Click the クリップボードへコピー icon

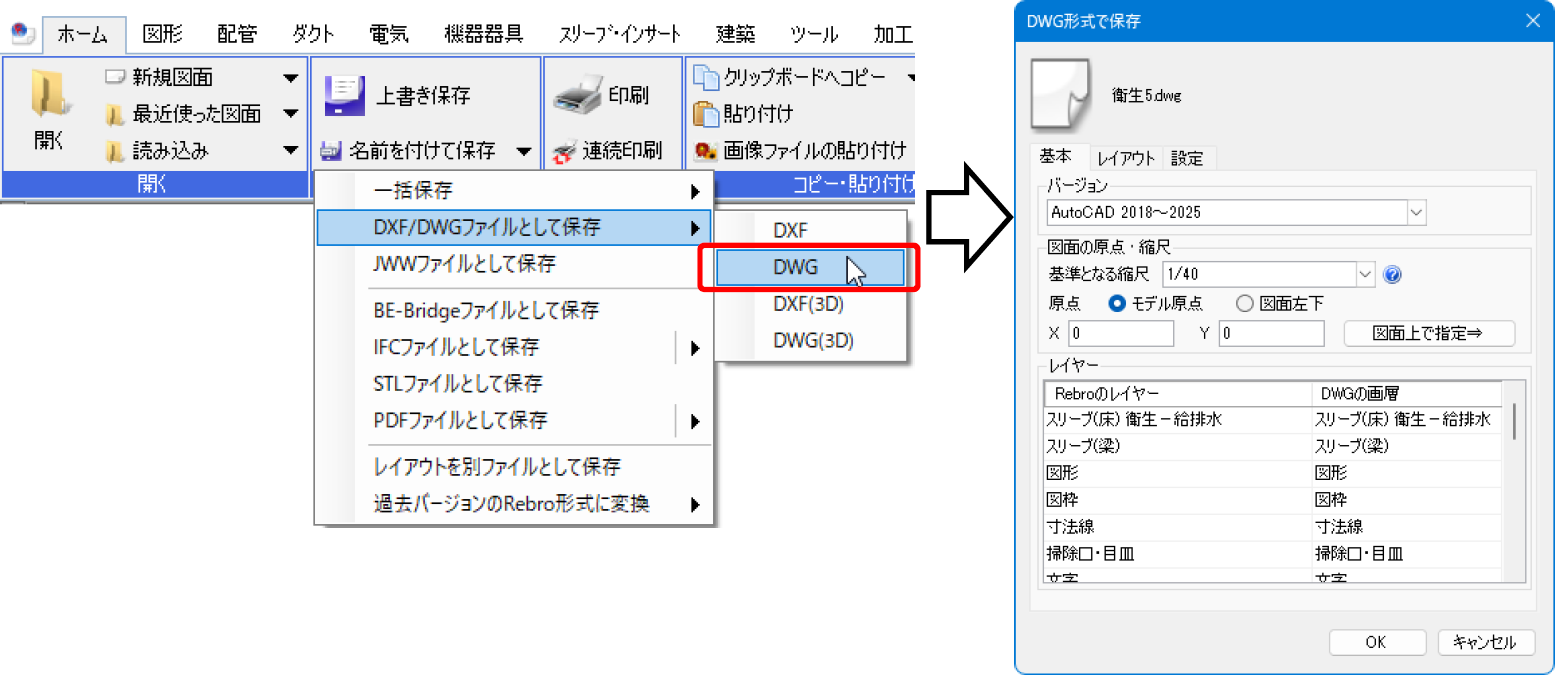click(x=706, y=77)
